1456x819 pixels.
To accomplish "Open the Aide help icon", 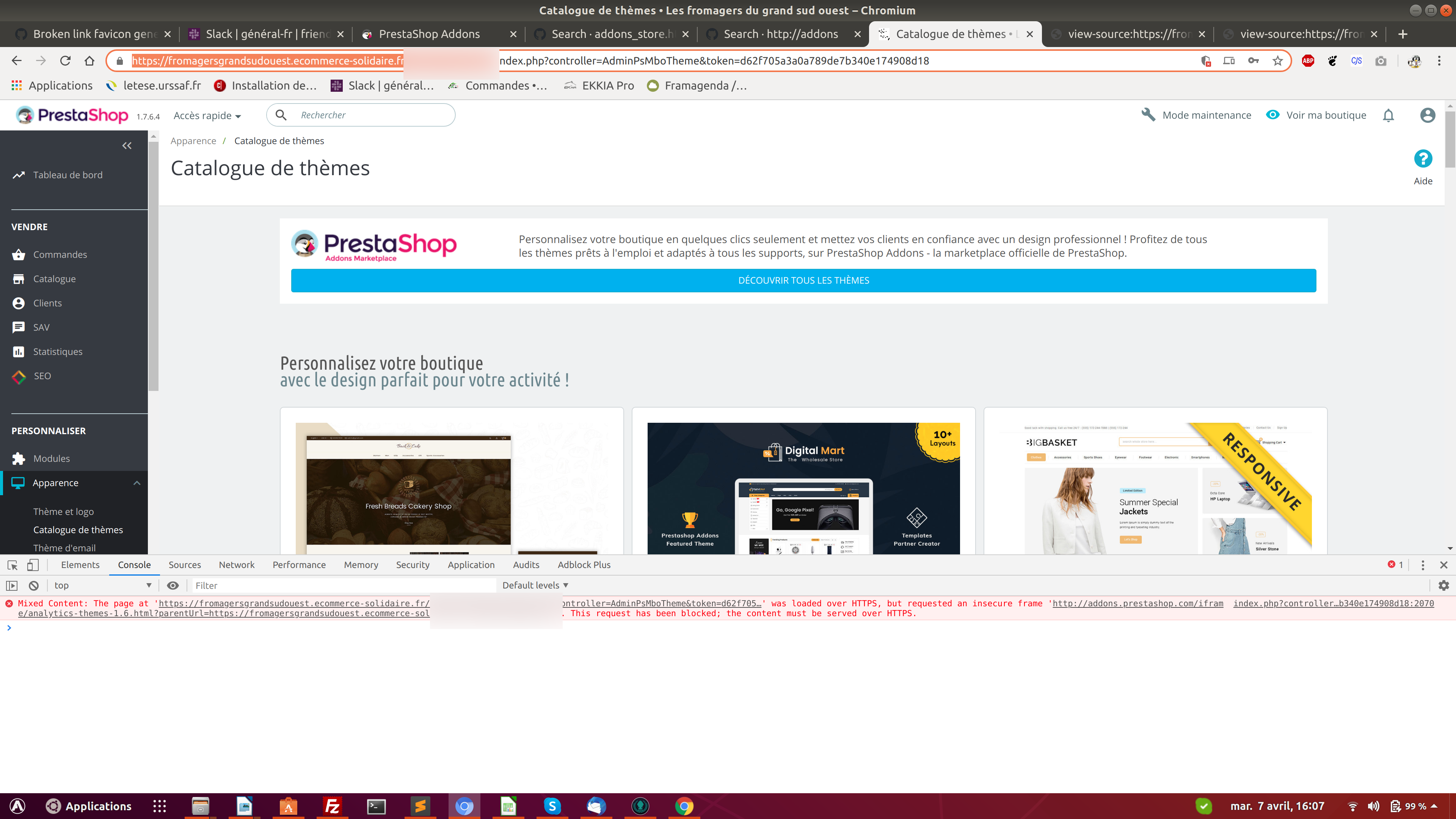I will [1423, 159].
